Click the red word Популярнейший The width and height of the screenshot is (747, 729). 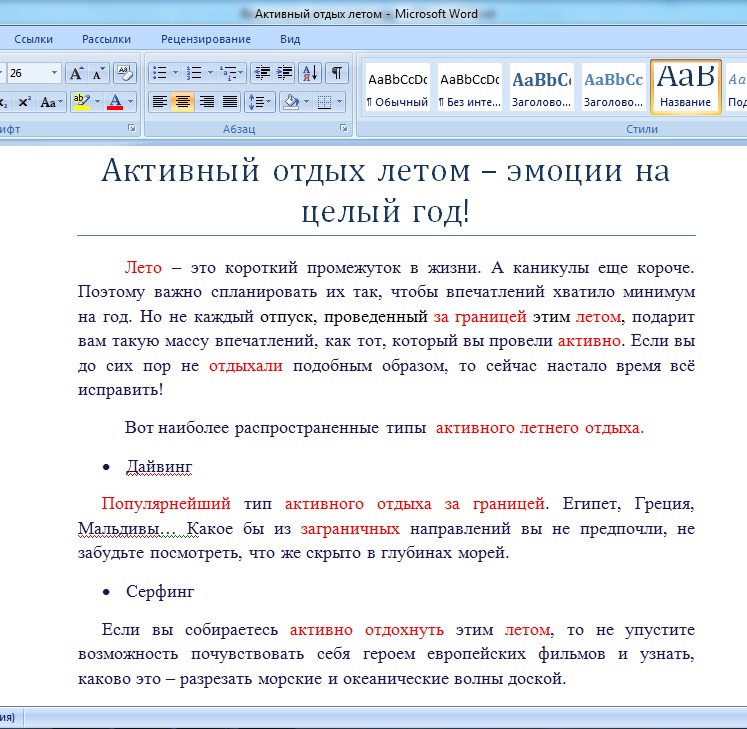[166, 503]
